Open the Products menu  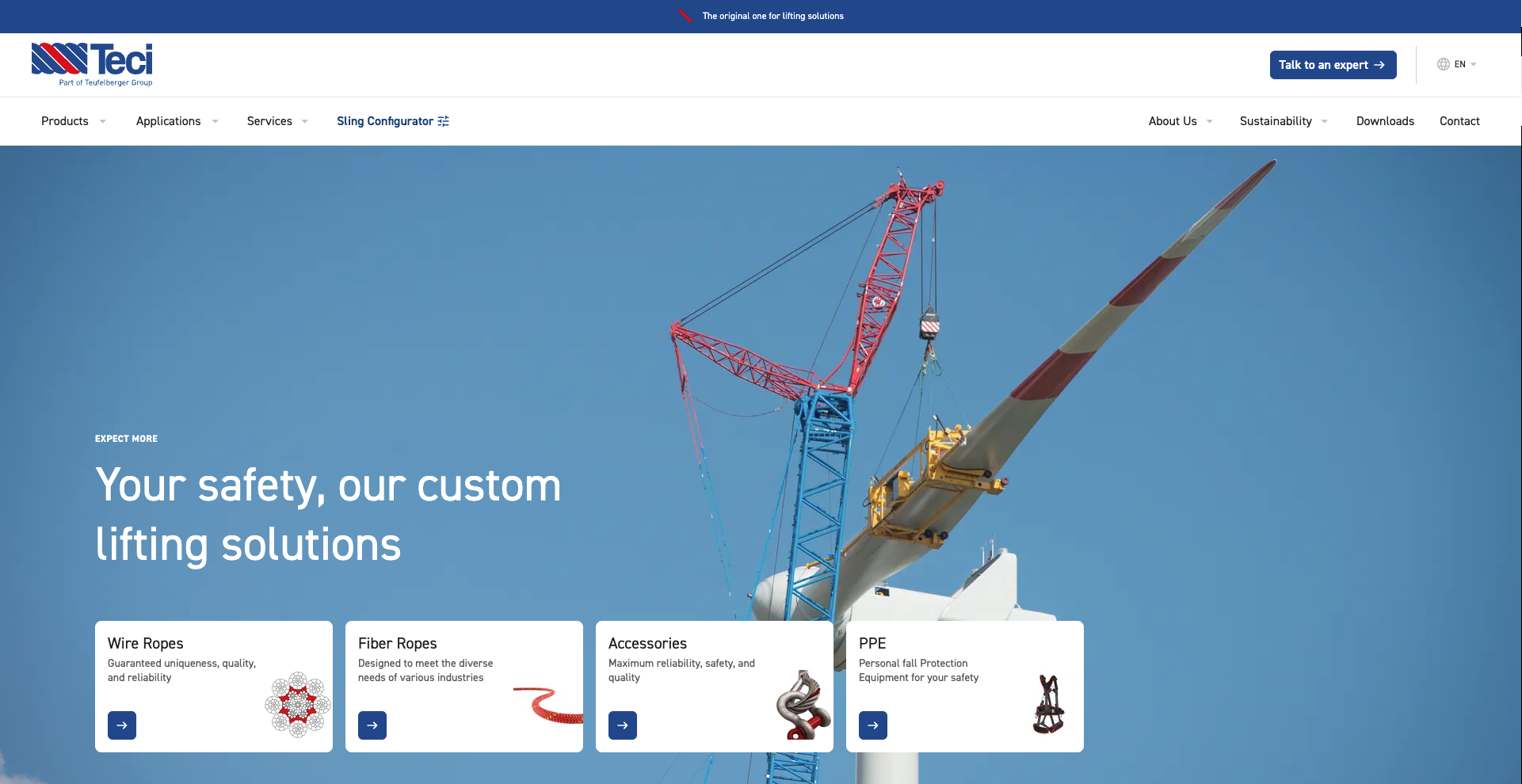(65, 121)
